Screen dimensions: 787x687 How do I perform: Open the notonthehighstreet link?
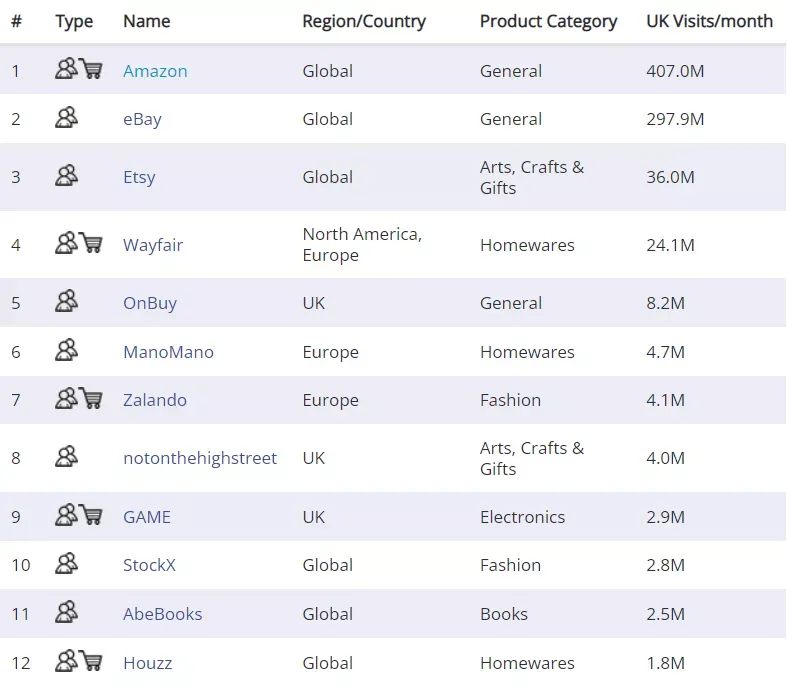click(200, 458)
